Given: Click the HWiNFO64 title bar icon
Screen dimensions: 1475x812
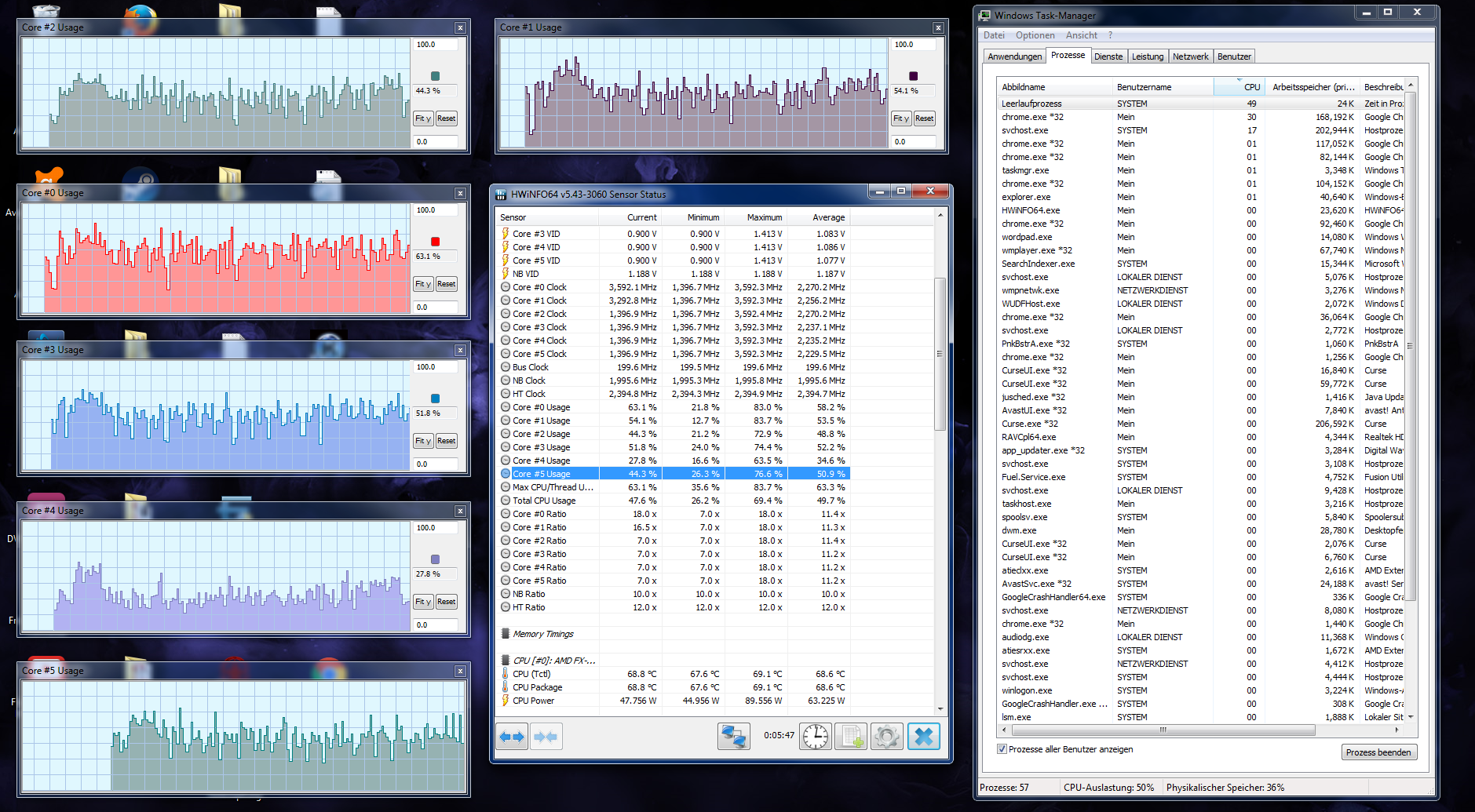Looking at the screenshot, I should tap(501, 195).
